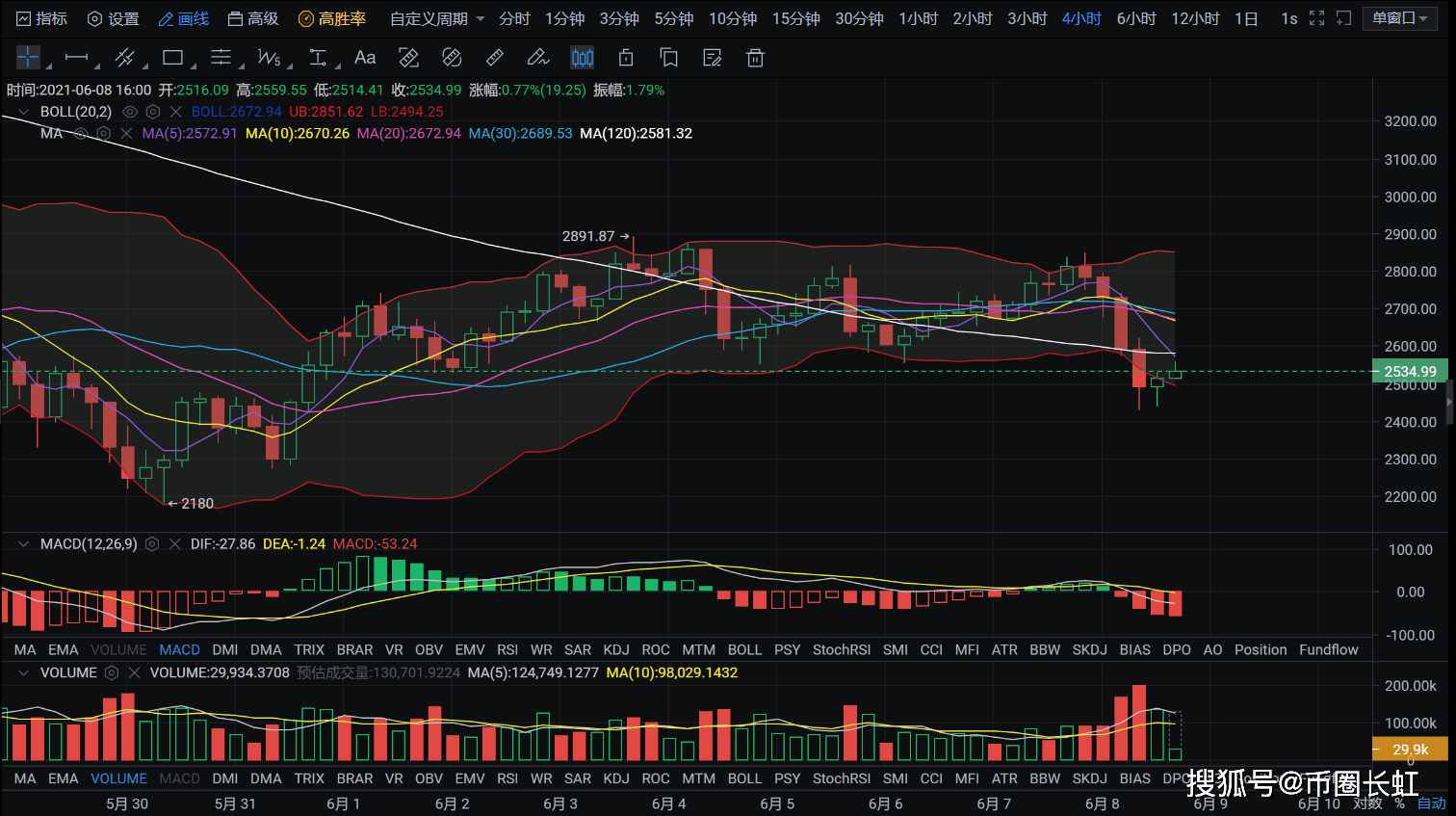1456x816 pixels.
Task: Toggle MA indicator visibility eye
Action: click(x=81, y=133)
